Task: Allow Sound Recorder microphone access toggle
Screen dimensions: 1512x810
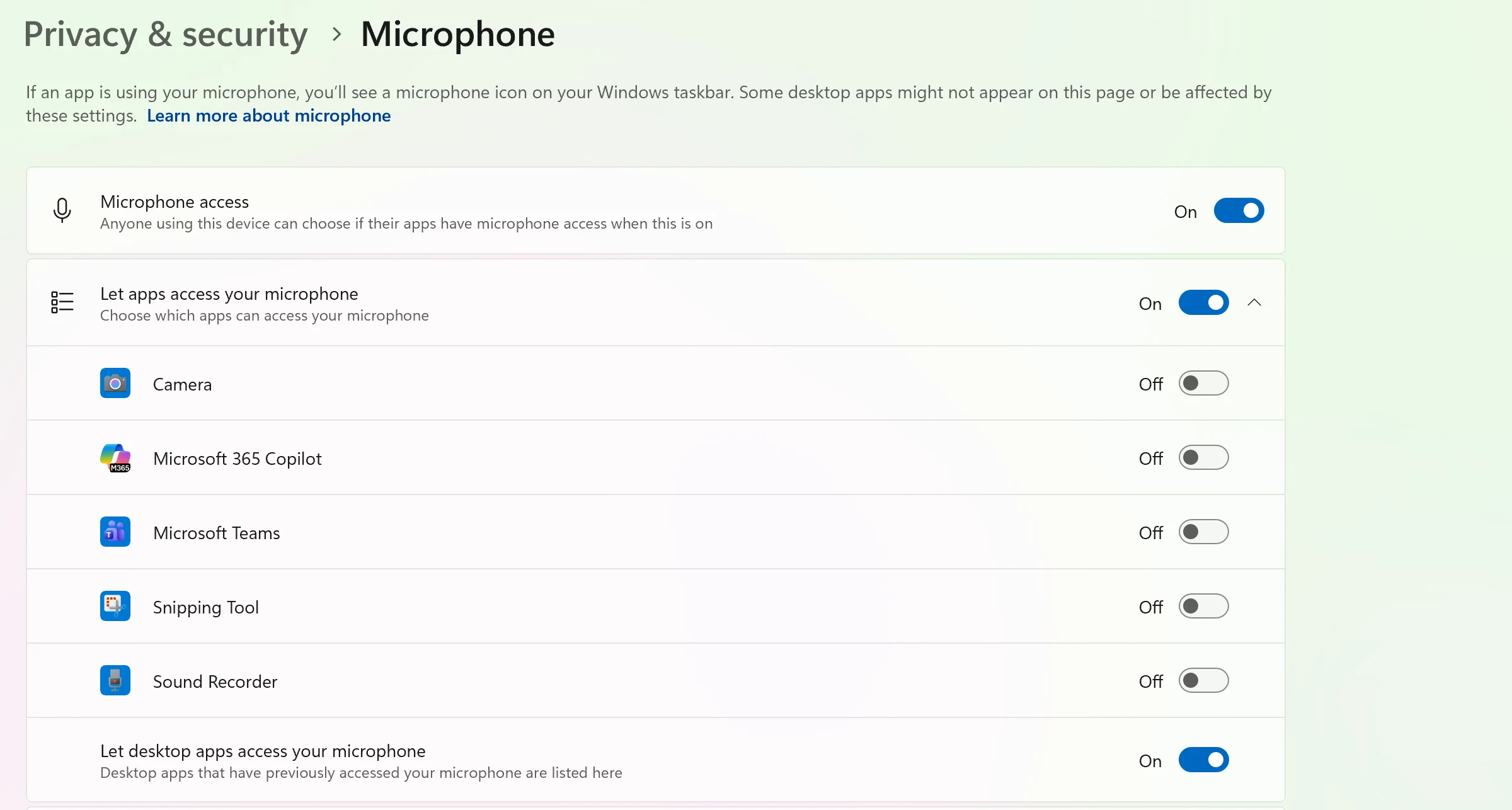Action: pos(1203,680)
